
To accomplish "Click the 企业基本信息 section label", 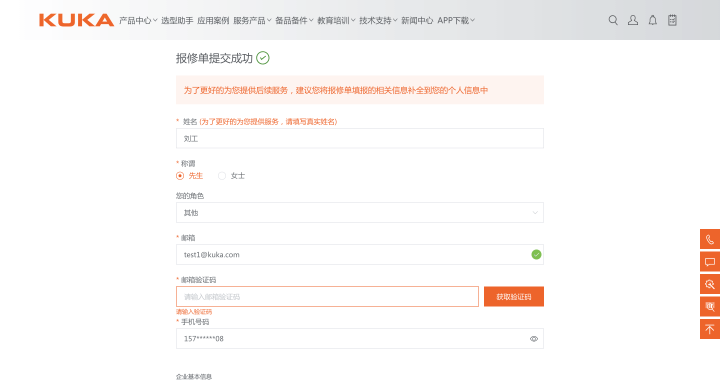I will (194, 377).
